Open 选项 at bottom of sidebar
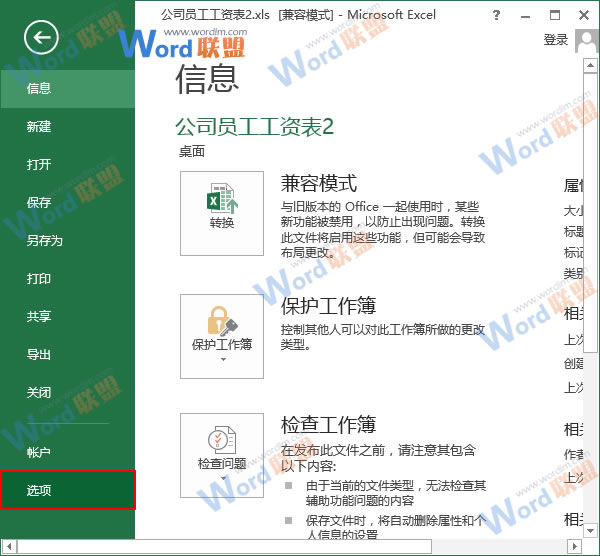This screenshot has height=556, width=600. [x=40, y=490]
